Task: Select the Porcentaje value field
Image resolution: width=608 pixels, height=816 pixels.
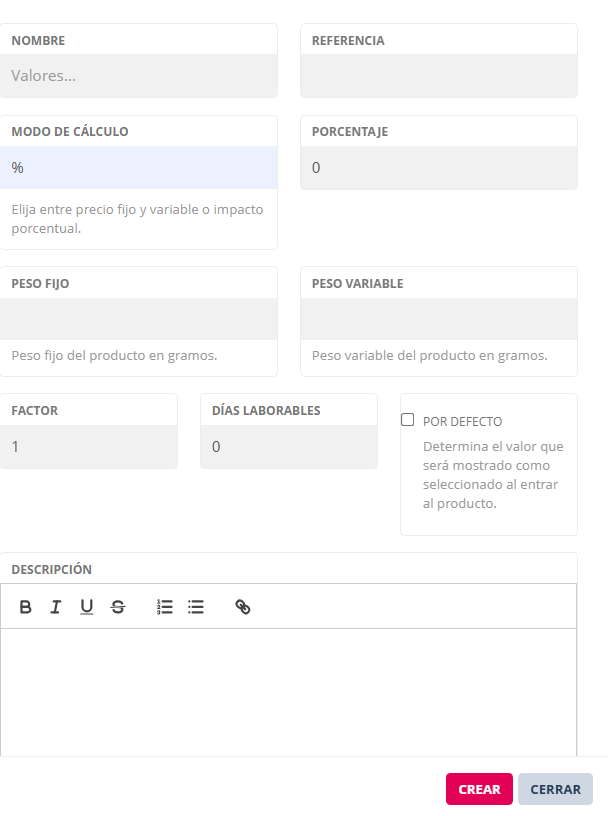Action: 438,168
